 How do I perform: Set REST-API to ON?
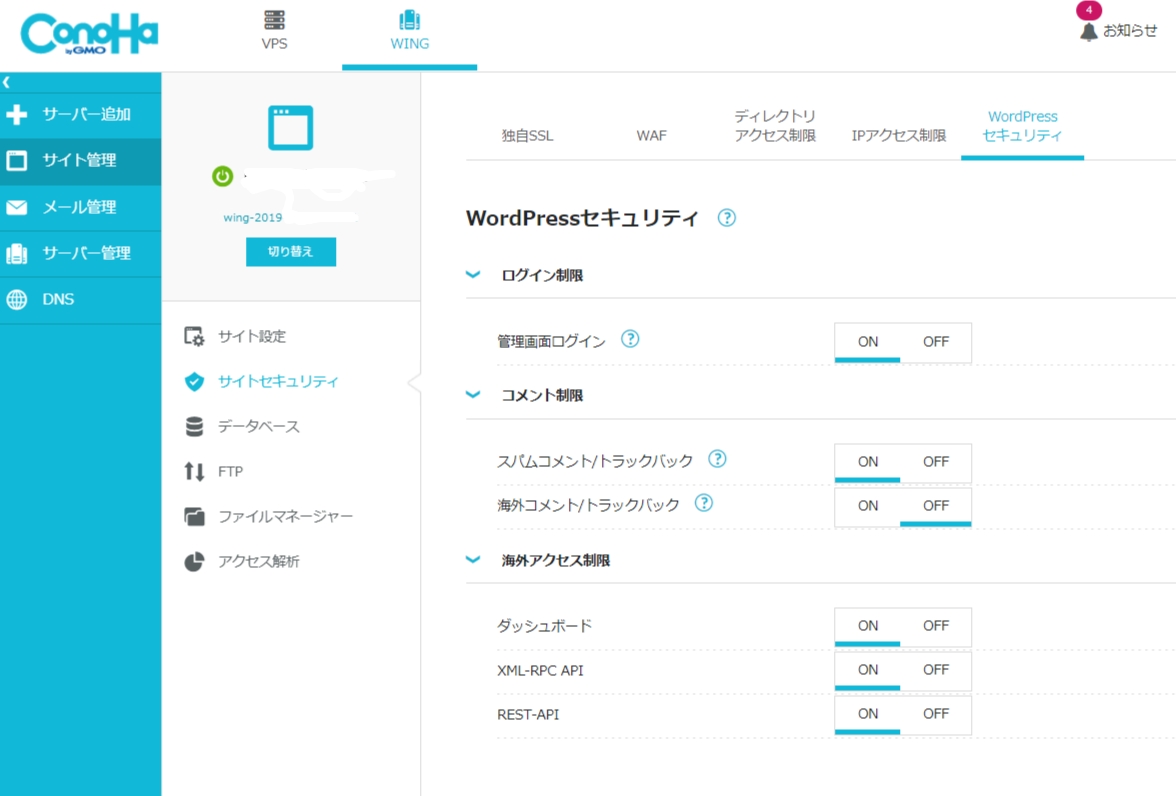tap(868, 714)
